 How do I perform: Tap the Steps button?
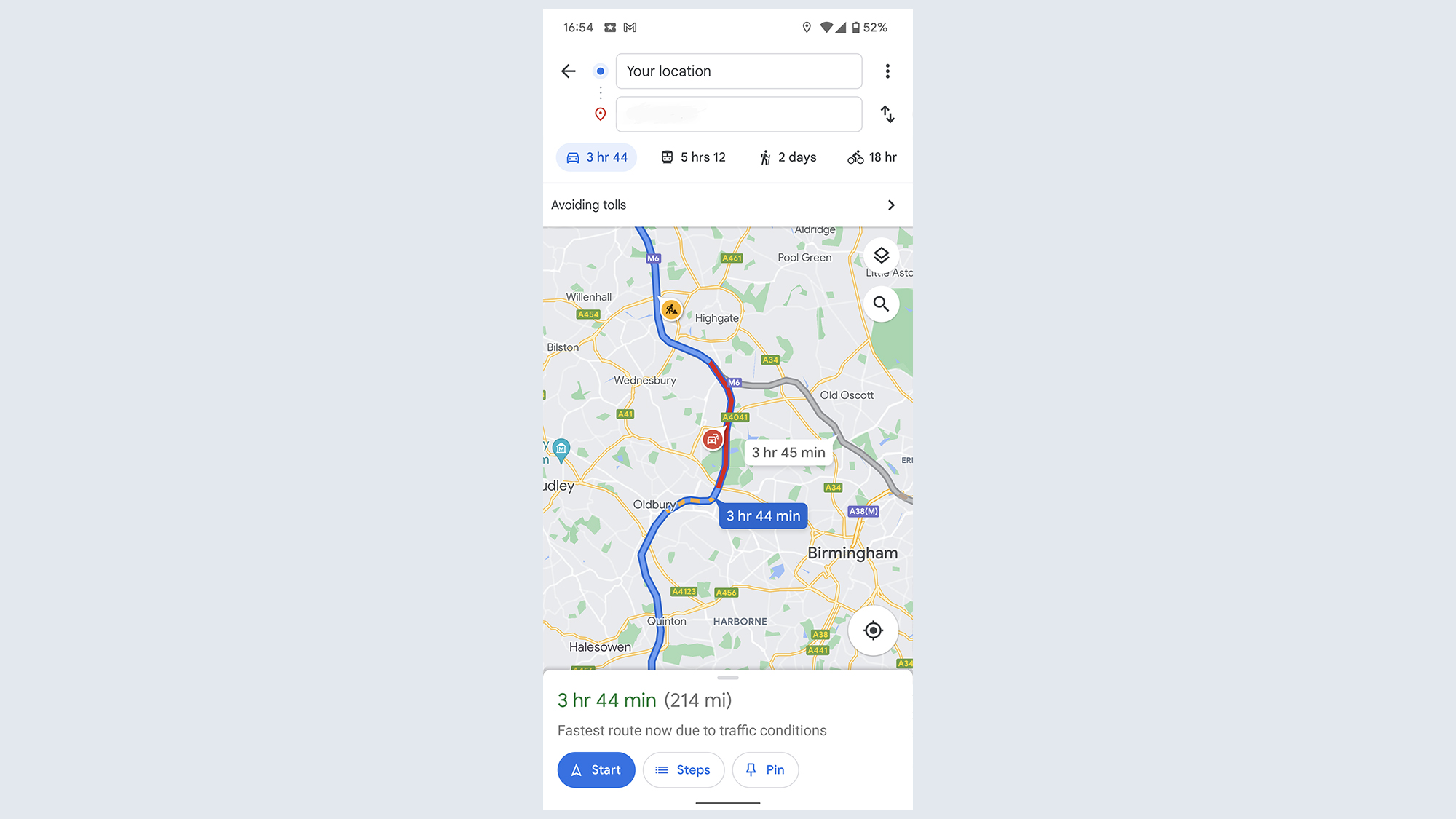pyautogui.click(x=684, y=769)
